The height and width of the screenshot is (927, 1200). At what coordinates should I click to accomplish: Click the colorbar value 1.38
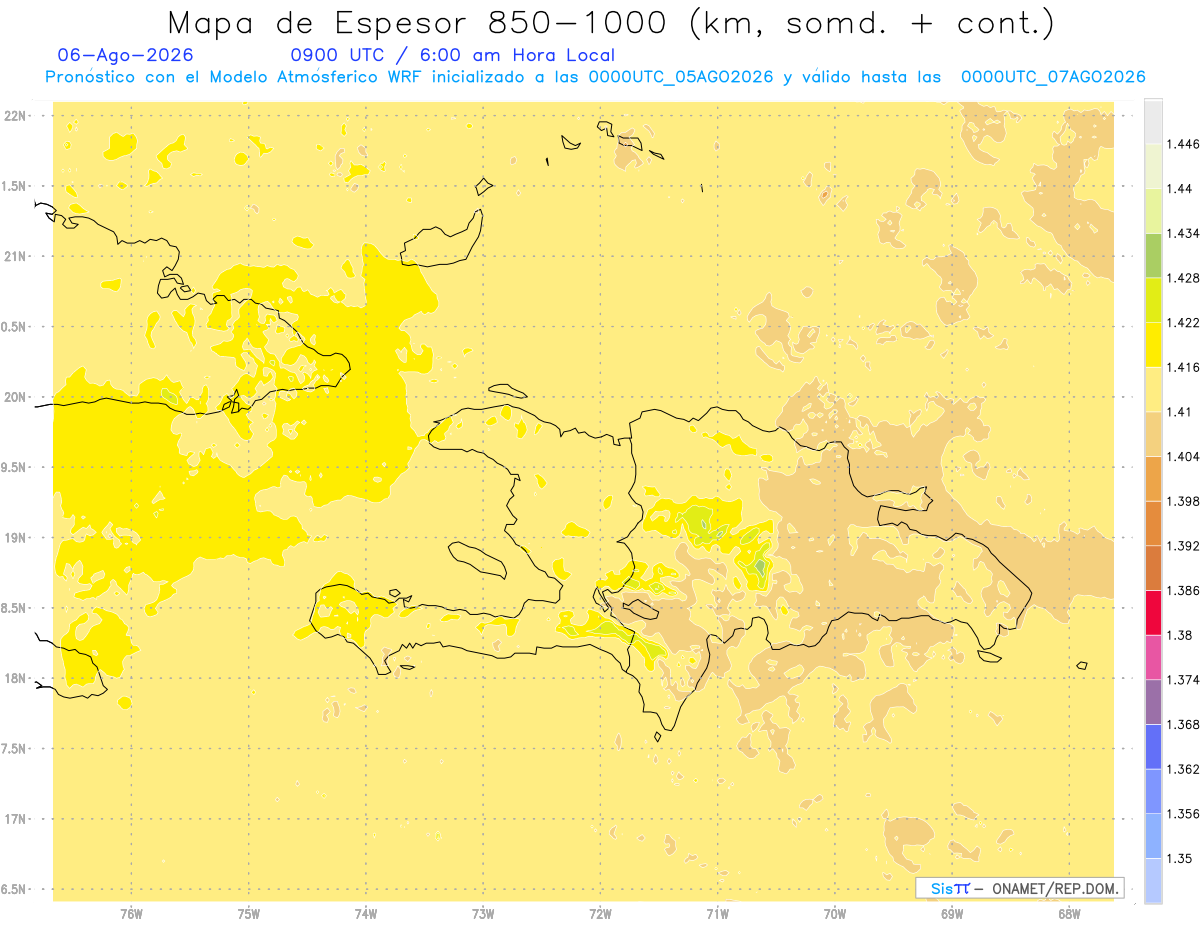1179,635
